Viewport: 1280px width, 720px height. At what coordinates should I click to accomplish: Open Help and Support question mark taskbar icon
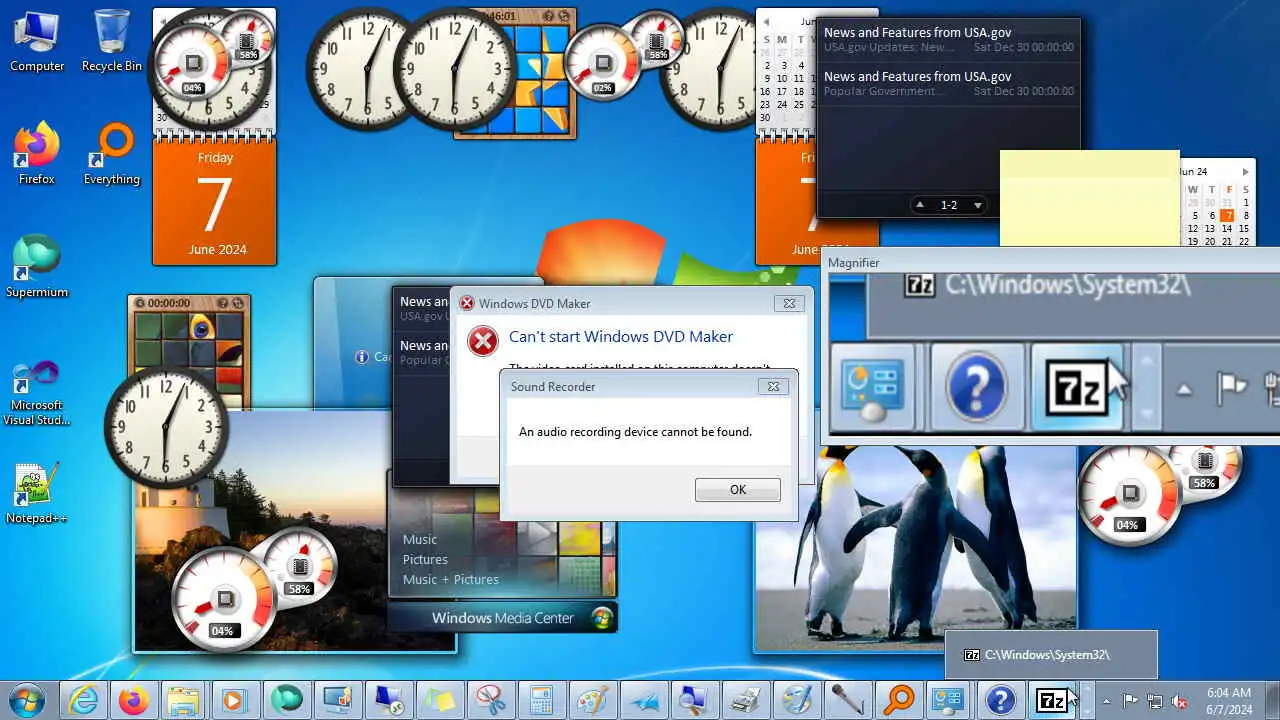tap(1000, 701)
